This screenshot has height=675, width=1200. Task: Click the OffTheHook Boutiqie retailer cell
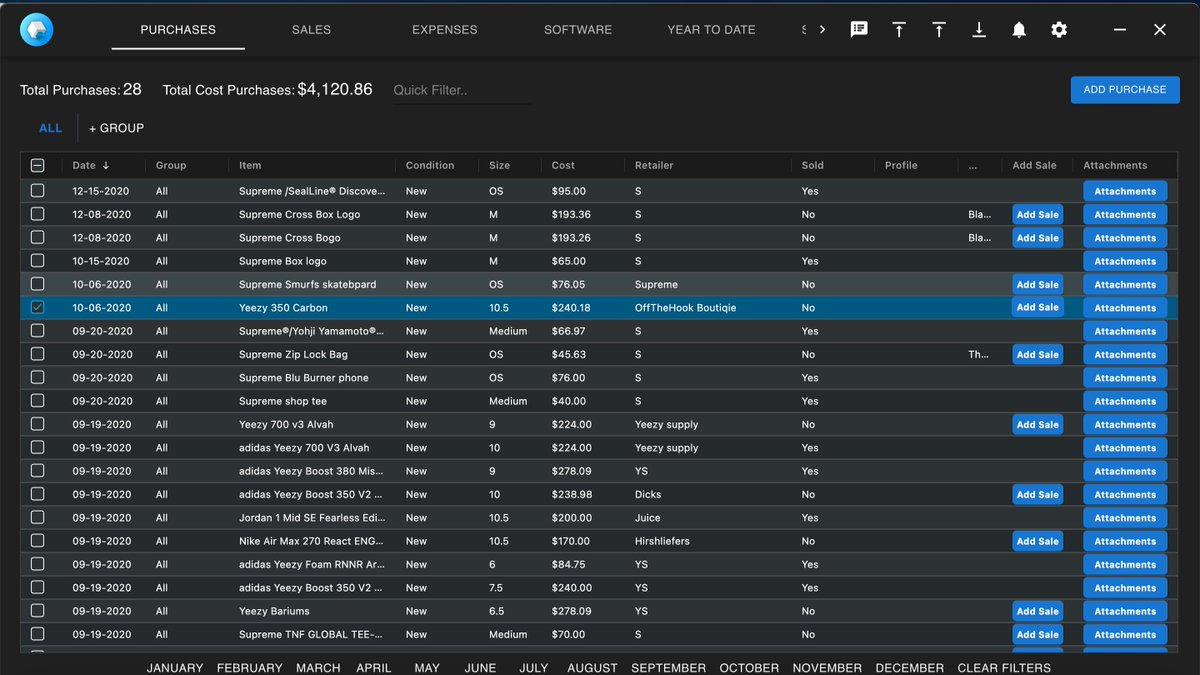[685, 308]
